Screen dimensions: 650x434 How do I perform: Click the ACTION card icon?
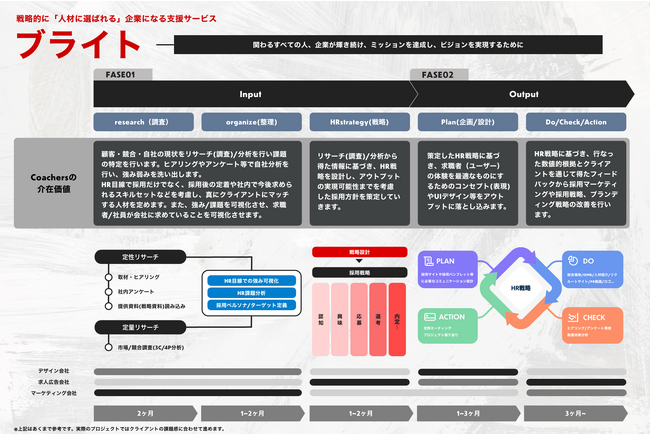(x=429, y=317)
